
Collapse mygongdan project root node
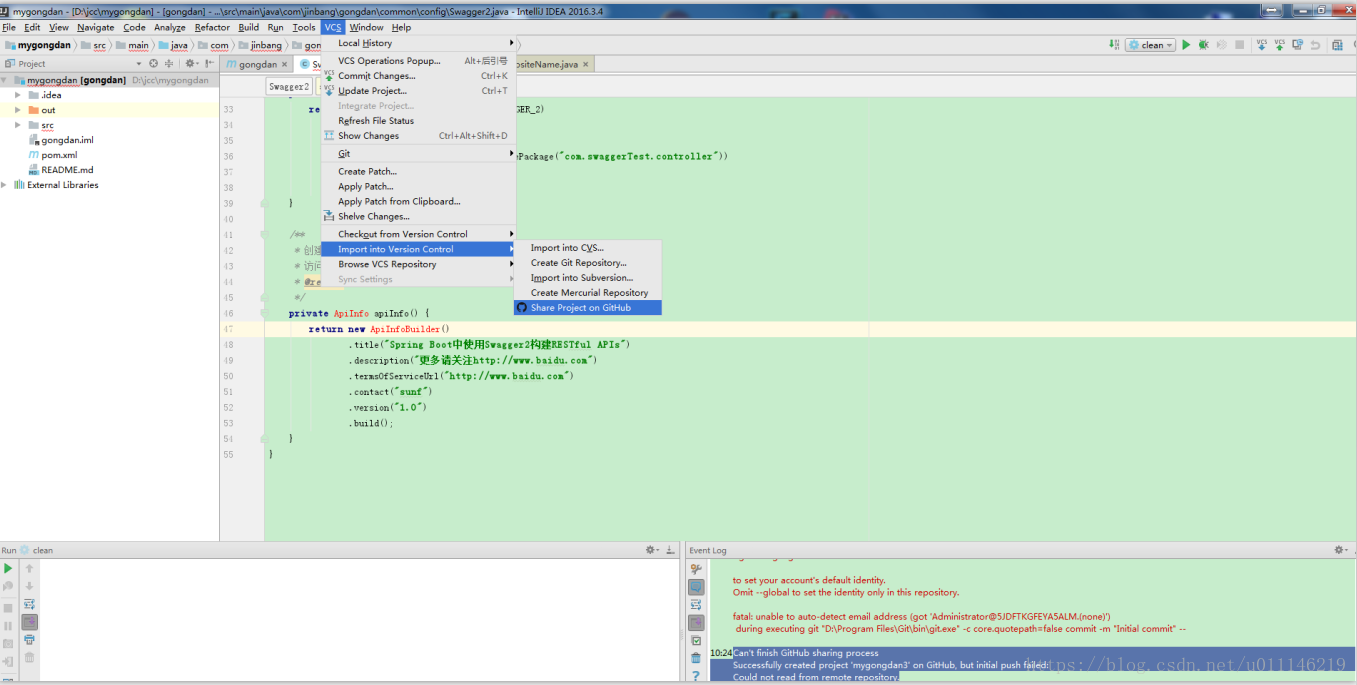[5, 80]
